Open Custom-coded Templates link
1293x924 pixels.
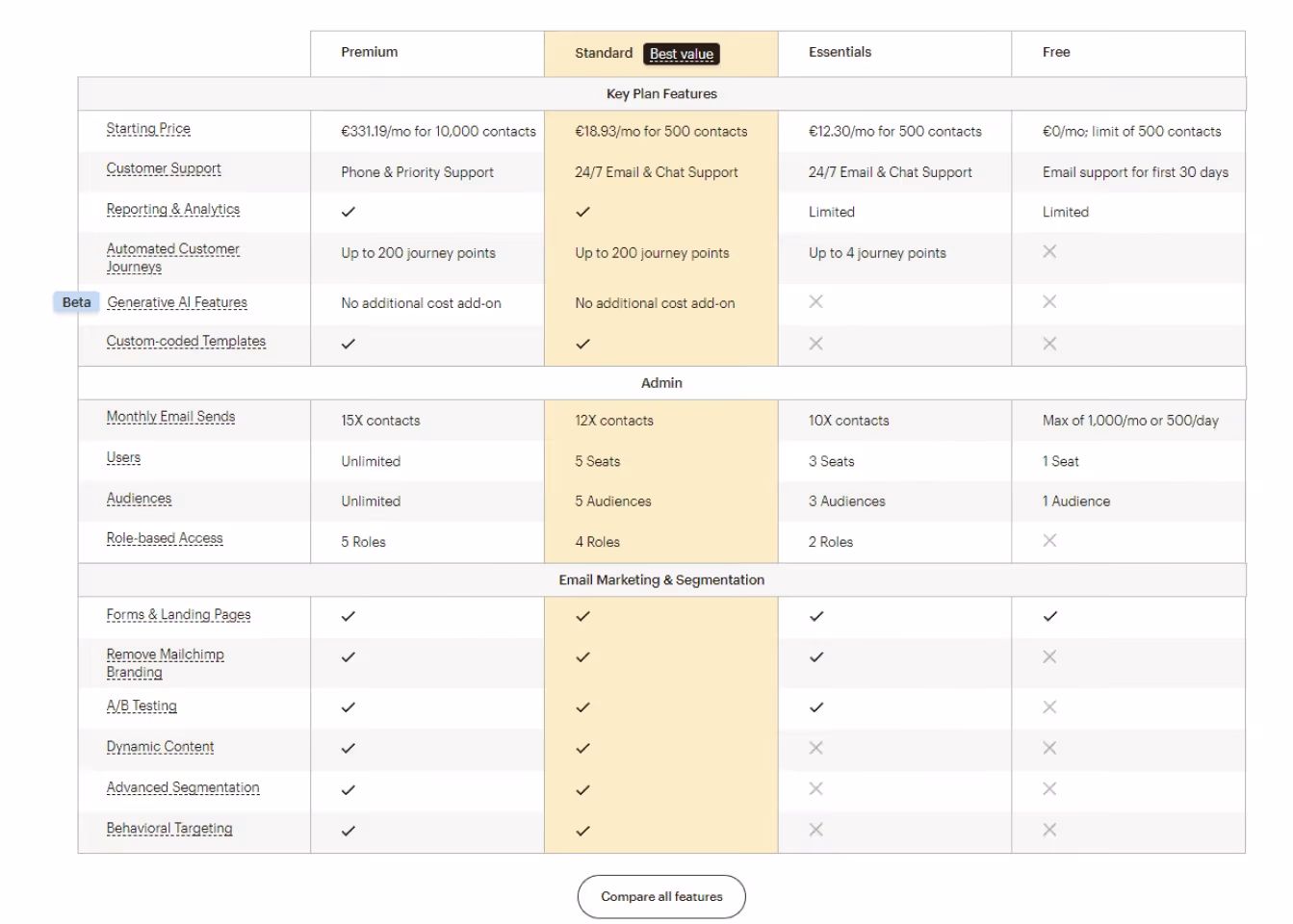pyautogui.click(x=186, y=342)
